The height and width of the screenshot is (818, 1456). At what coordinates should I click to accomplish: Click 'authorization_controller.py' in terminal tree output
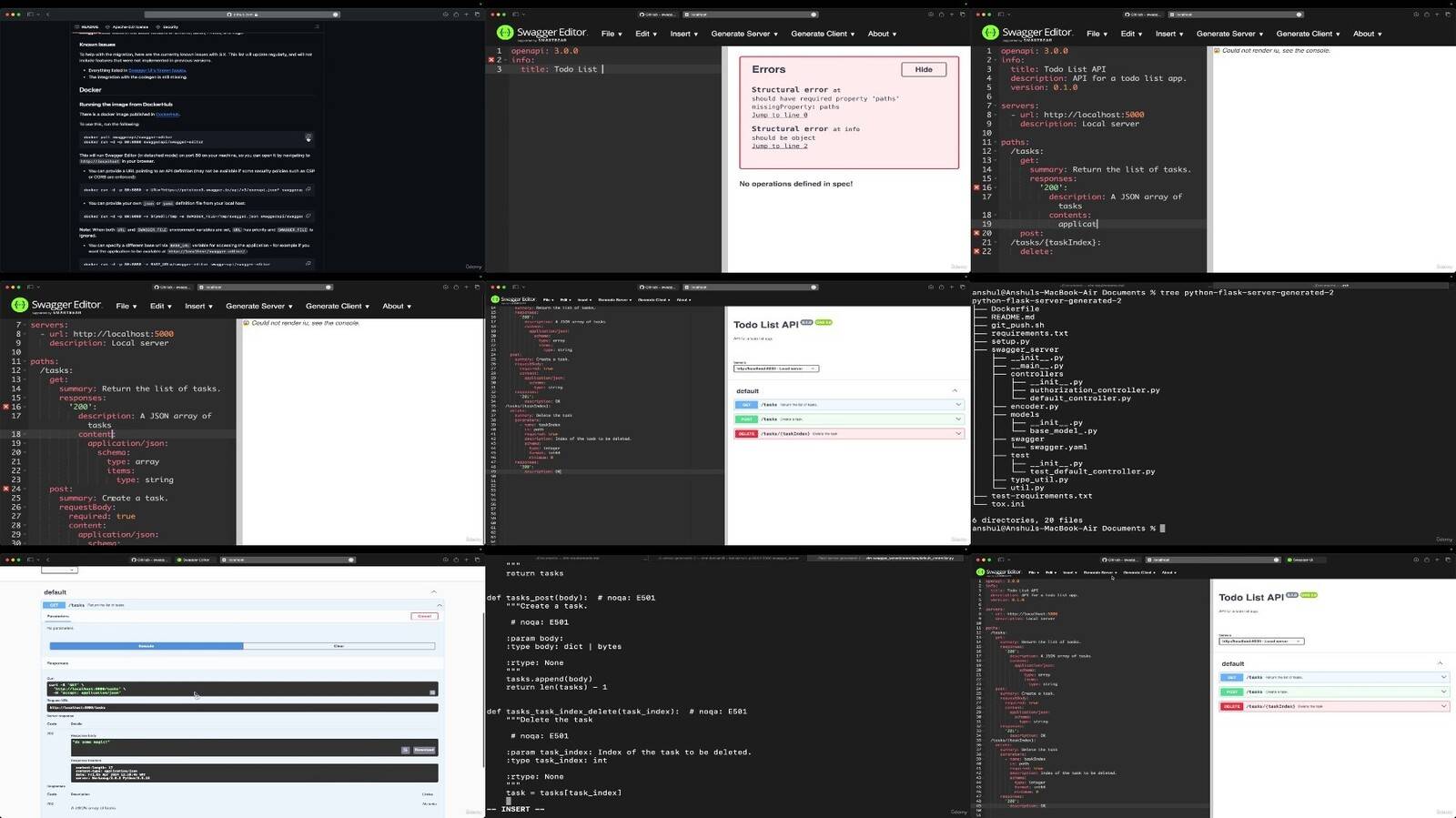pos(1095,389)
